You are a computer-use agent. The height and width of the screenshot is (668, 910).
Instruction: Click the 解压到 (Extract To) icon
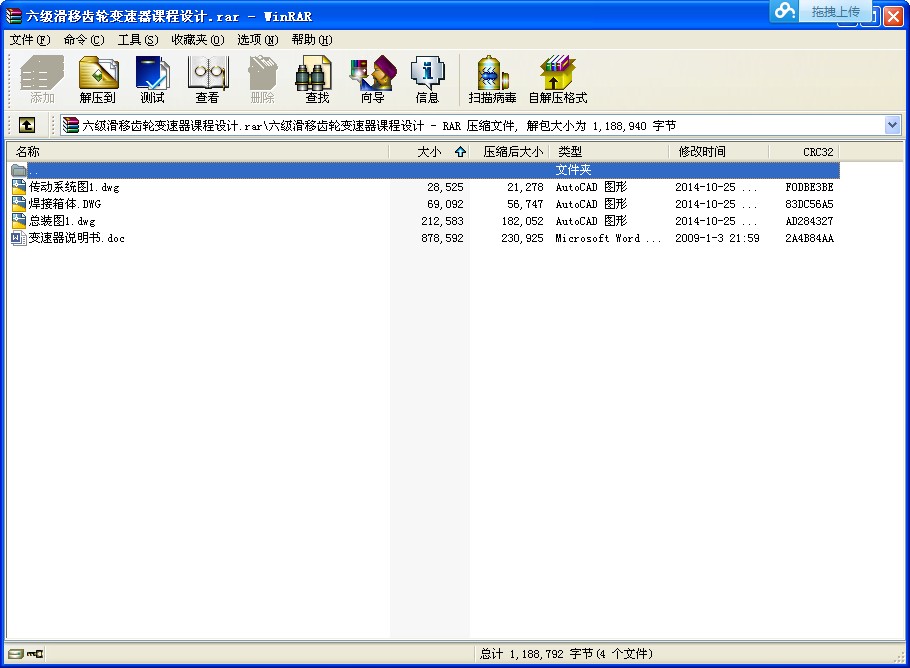[x=98, y=80]
